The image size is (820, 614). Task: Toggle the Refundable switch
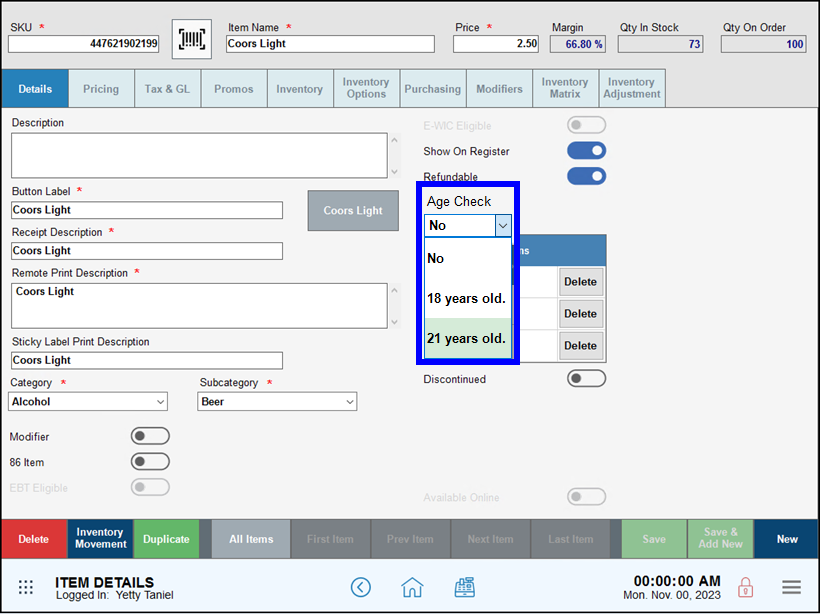coord(586,176)
